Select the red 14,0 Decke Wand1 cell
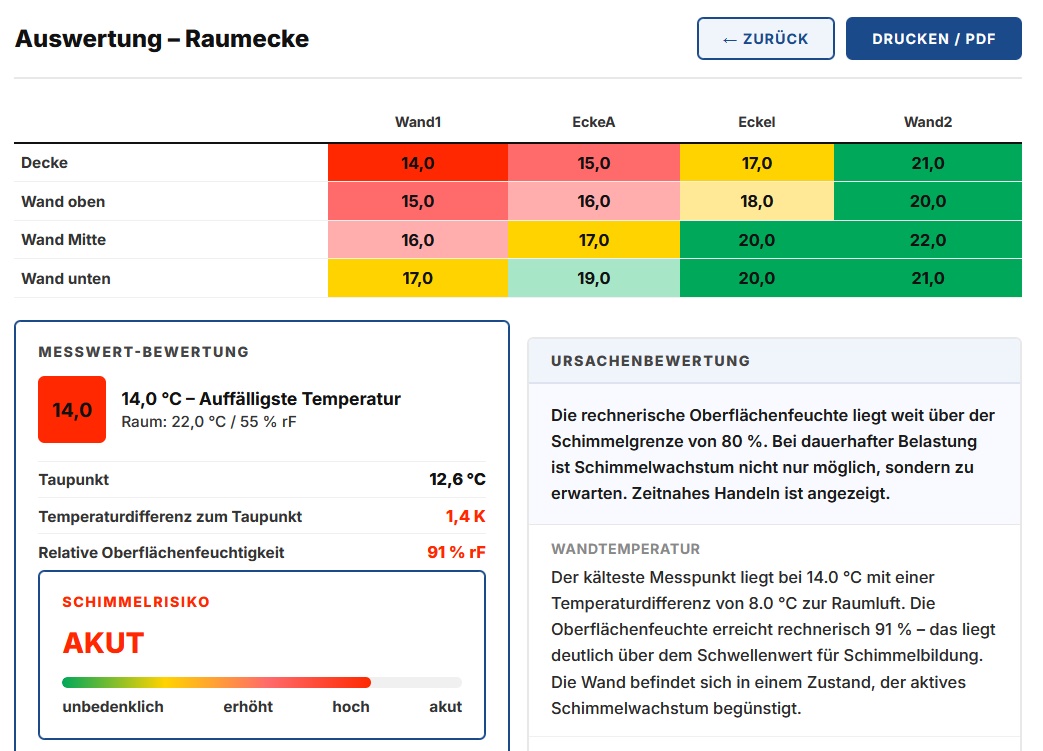 (418, 163)
